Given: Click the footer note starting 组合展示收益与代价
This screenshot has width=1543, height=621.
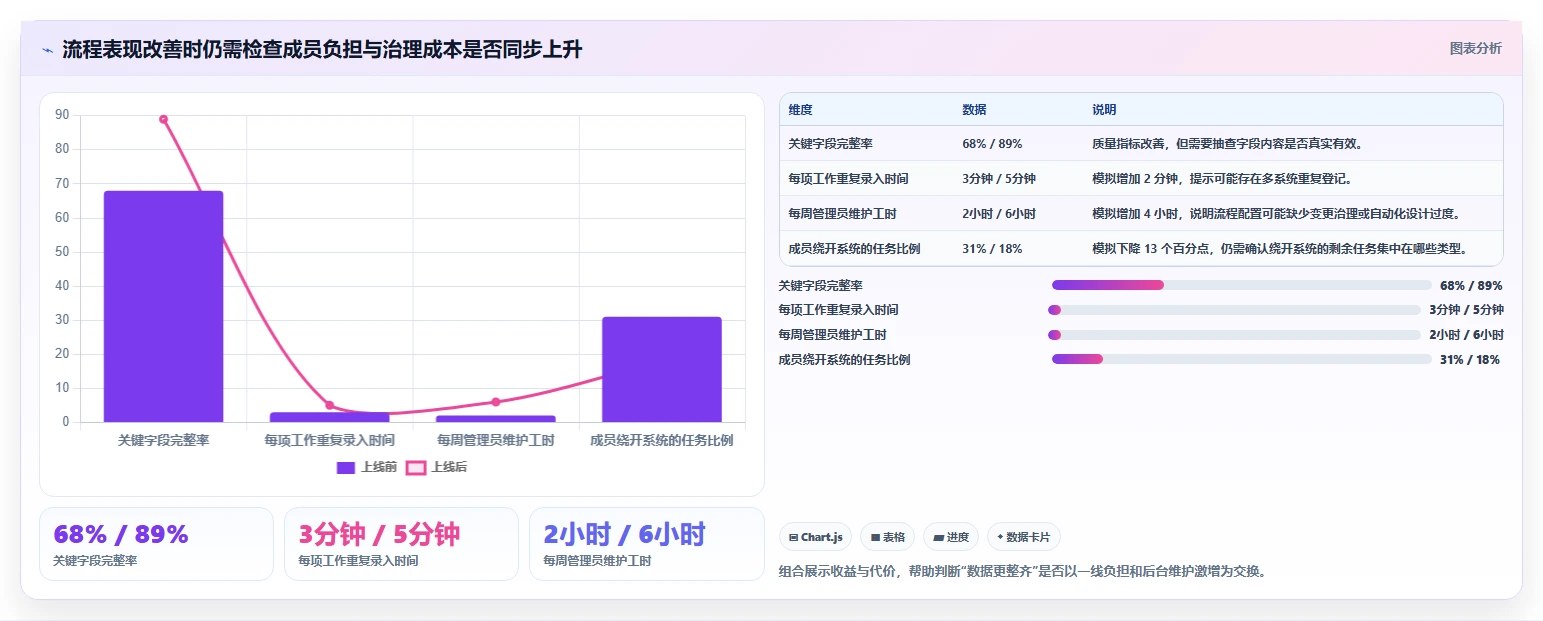Looking at the screenshot, I should (x=1022, y=573).
